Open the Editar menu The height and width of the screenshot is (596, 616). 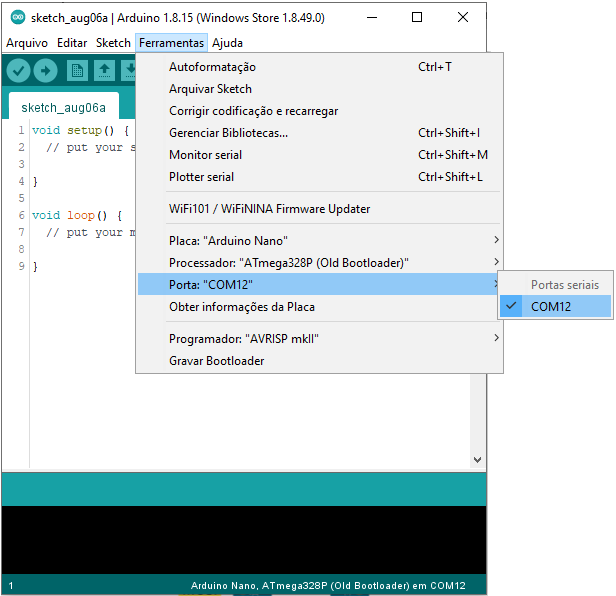click(x=72, y=43)
